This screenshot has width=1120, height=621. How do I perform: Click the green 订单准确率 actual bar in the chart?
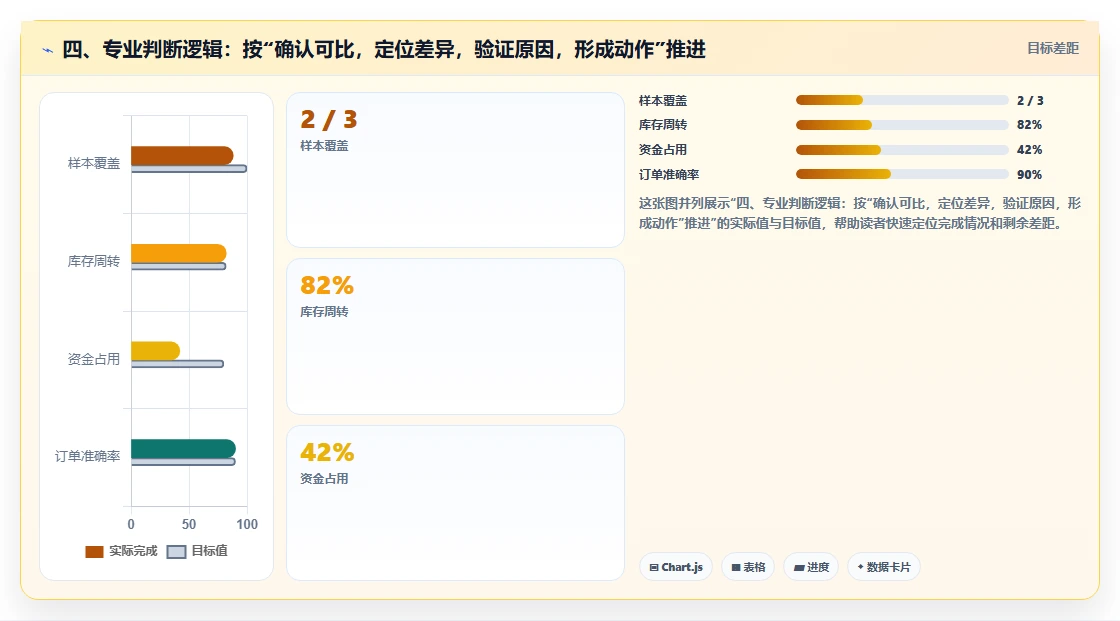(184, 449)
